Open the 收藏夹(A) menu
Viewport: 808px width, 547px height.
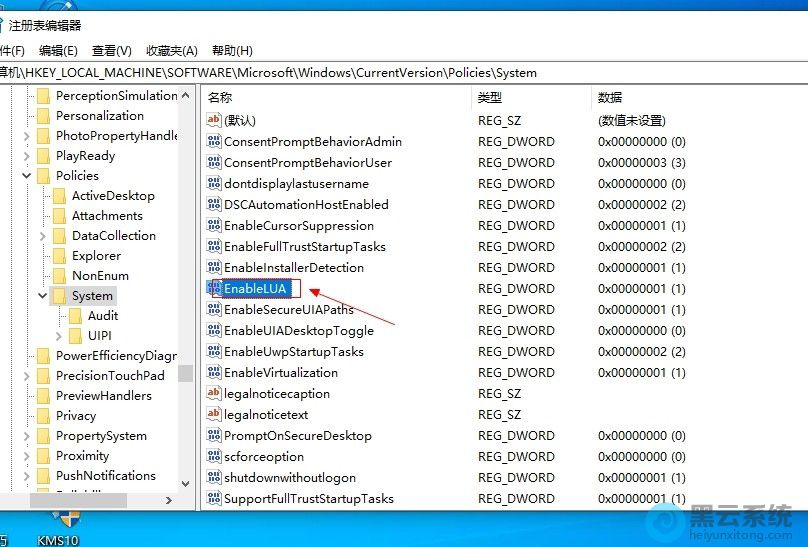[172, 50]
